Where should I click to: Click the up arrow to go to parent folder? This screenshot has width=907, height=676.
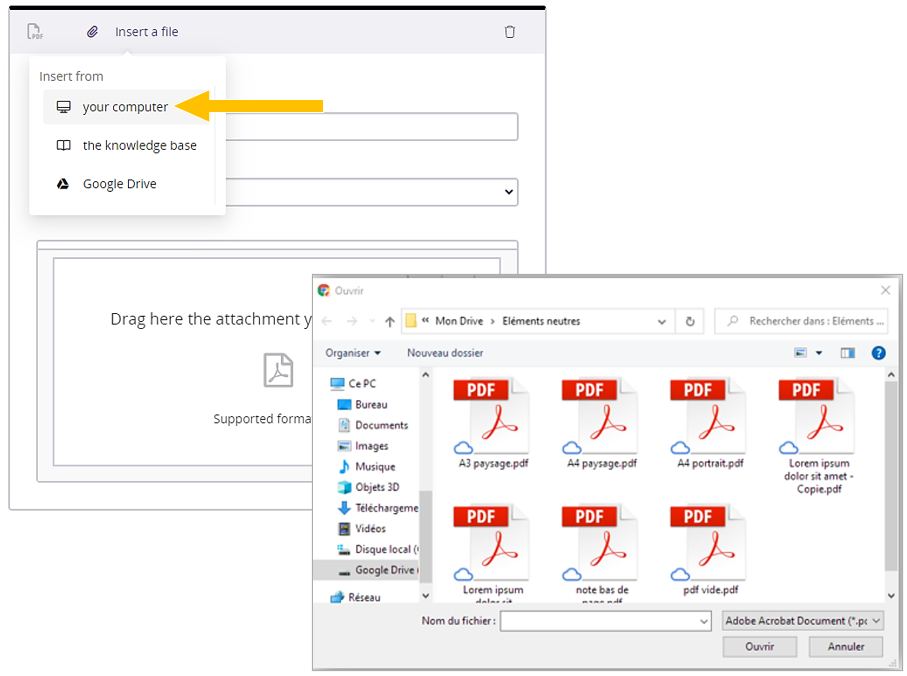point(390,320)
